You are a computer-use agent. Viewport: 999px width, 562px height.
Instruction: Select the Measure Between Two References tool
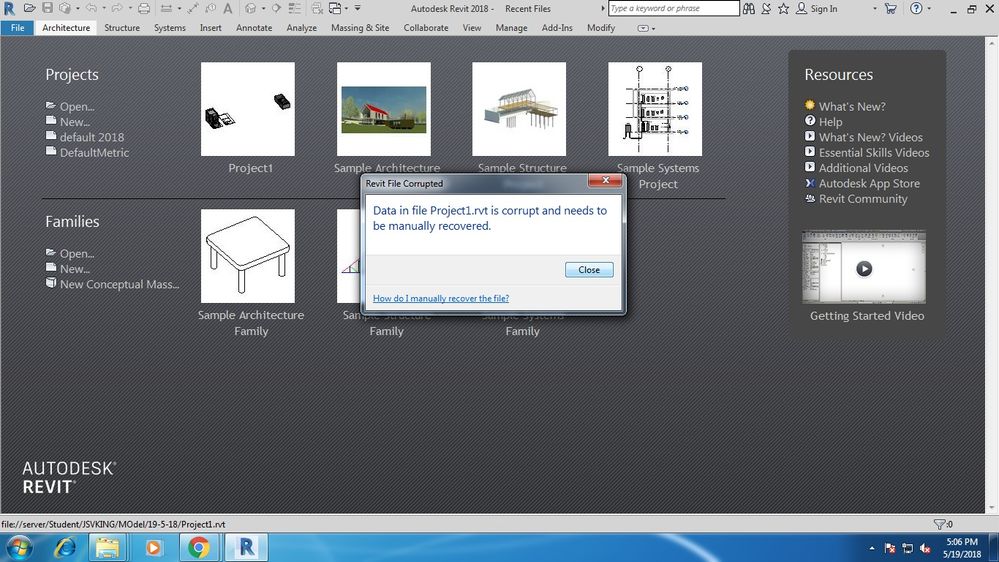pyautogui.click(x=166, y=8)
